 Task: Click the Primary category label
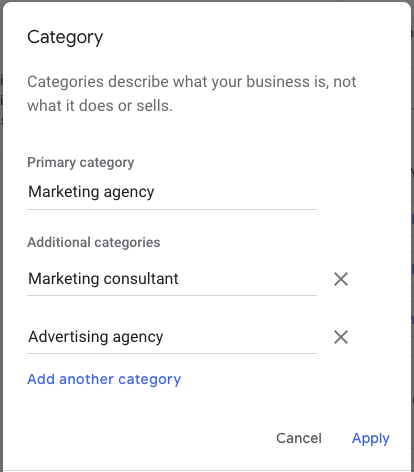click(81, 163)
